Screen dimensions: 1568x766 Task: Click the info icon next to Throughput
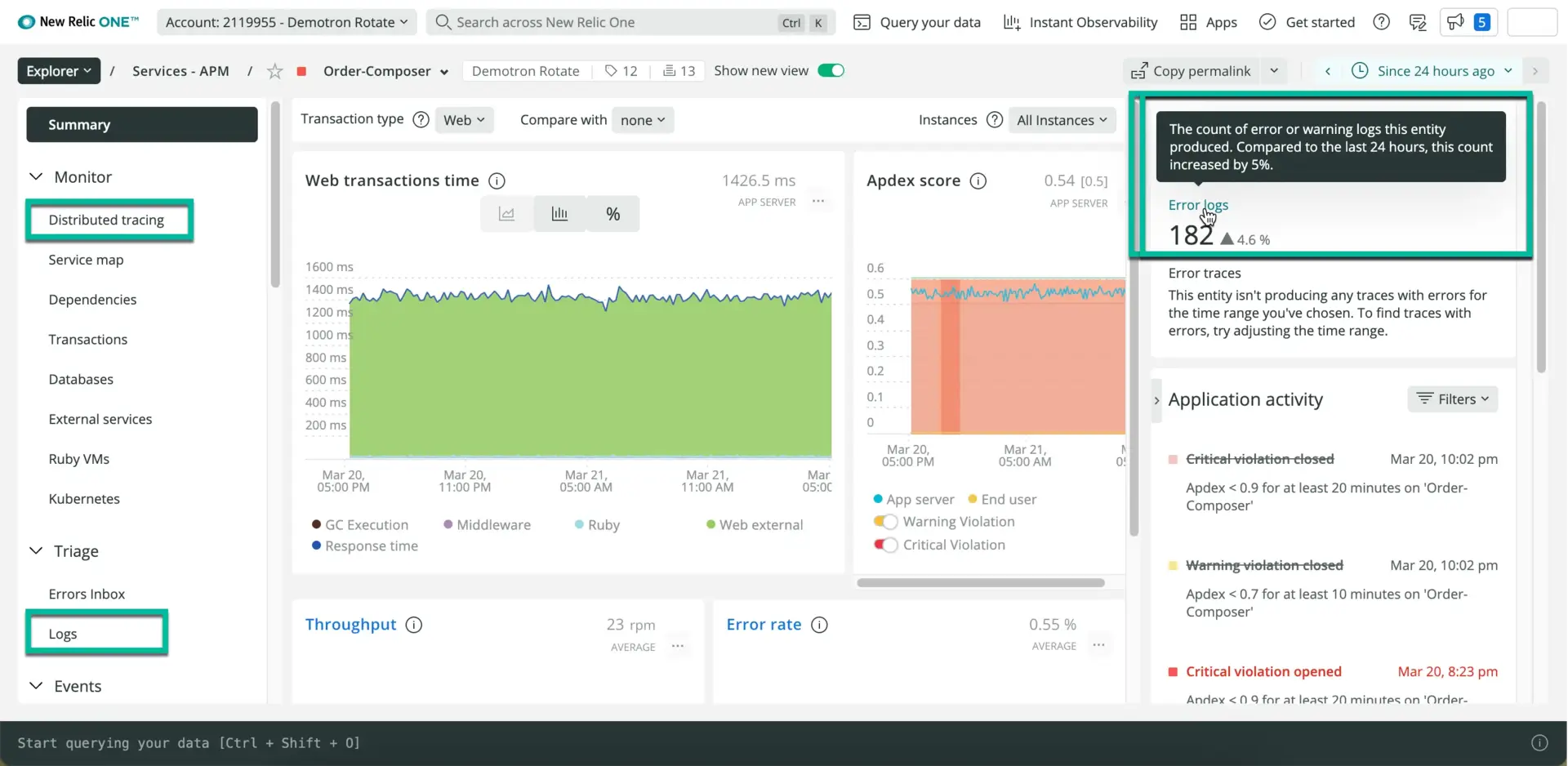click(414, 625)
